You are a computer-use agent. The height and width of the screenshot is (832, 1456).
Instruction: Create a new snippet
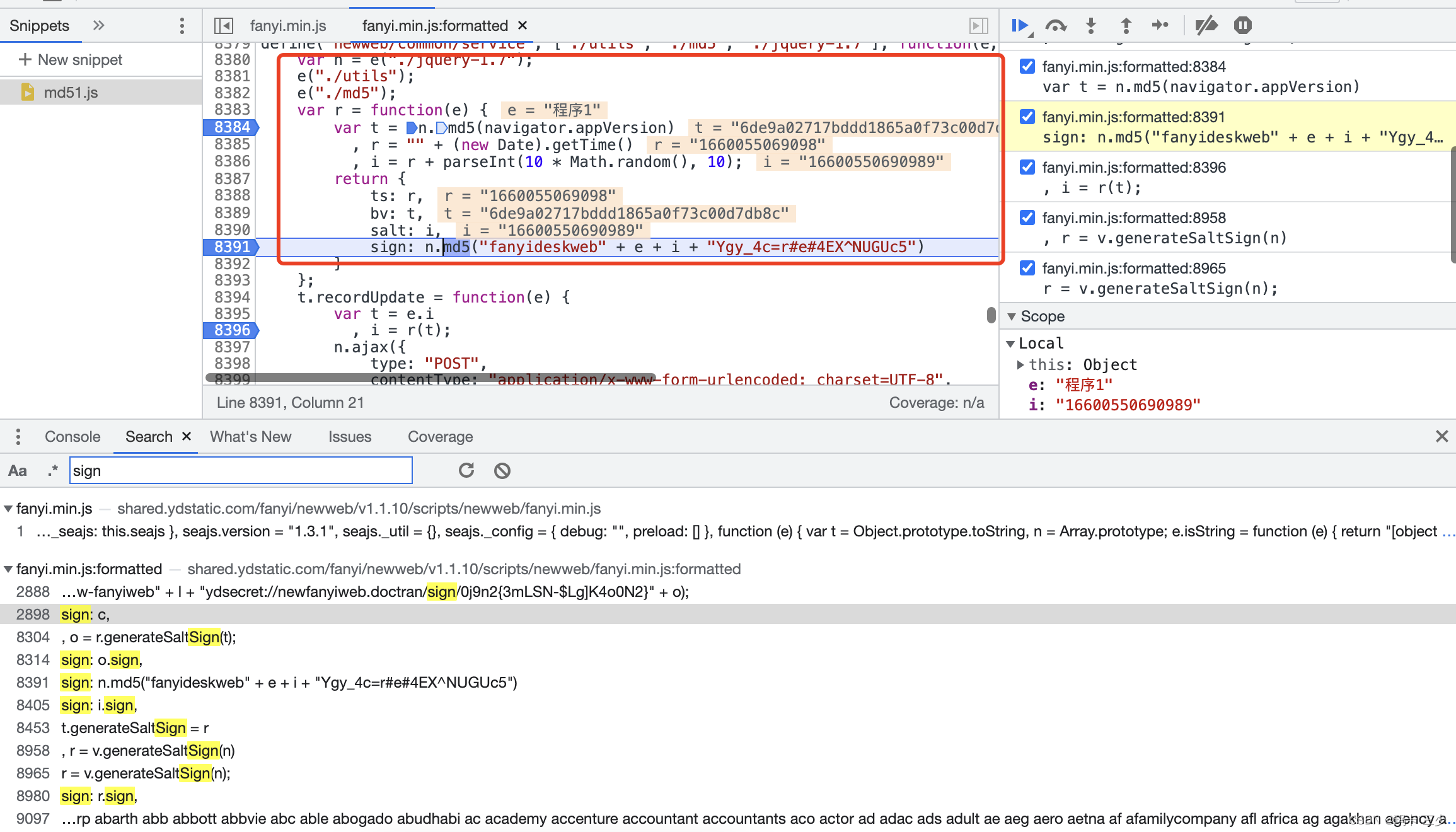coord(71,60)
